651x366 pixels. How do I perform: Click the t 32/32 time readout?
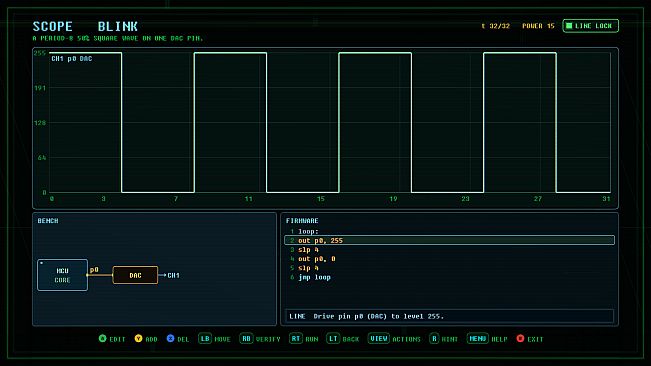(495, 26)
